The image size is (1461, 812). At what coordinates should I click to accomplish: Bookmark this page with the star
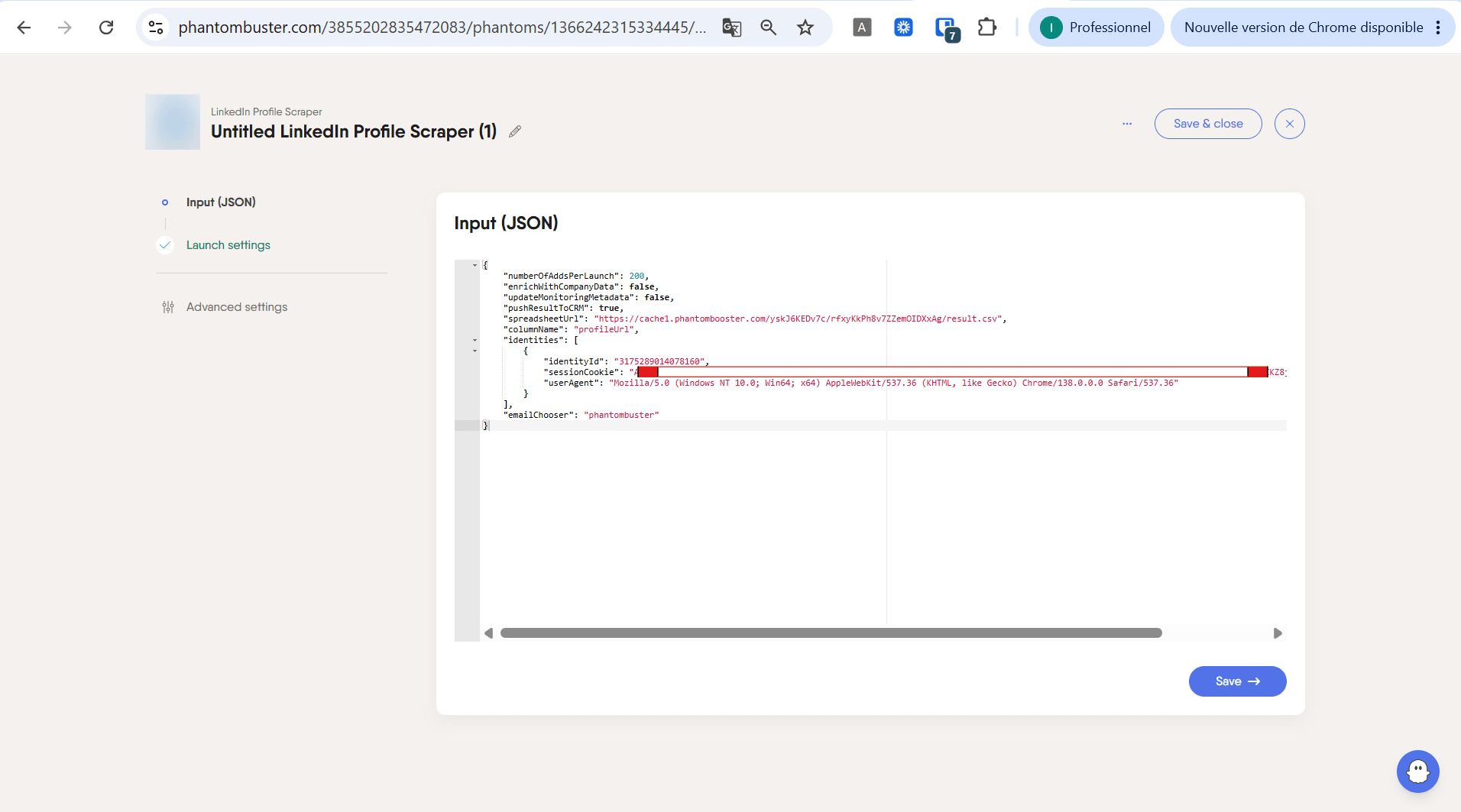(805, 27)
